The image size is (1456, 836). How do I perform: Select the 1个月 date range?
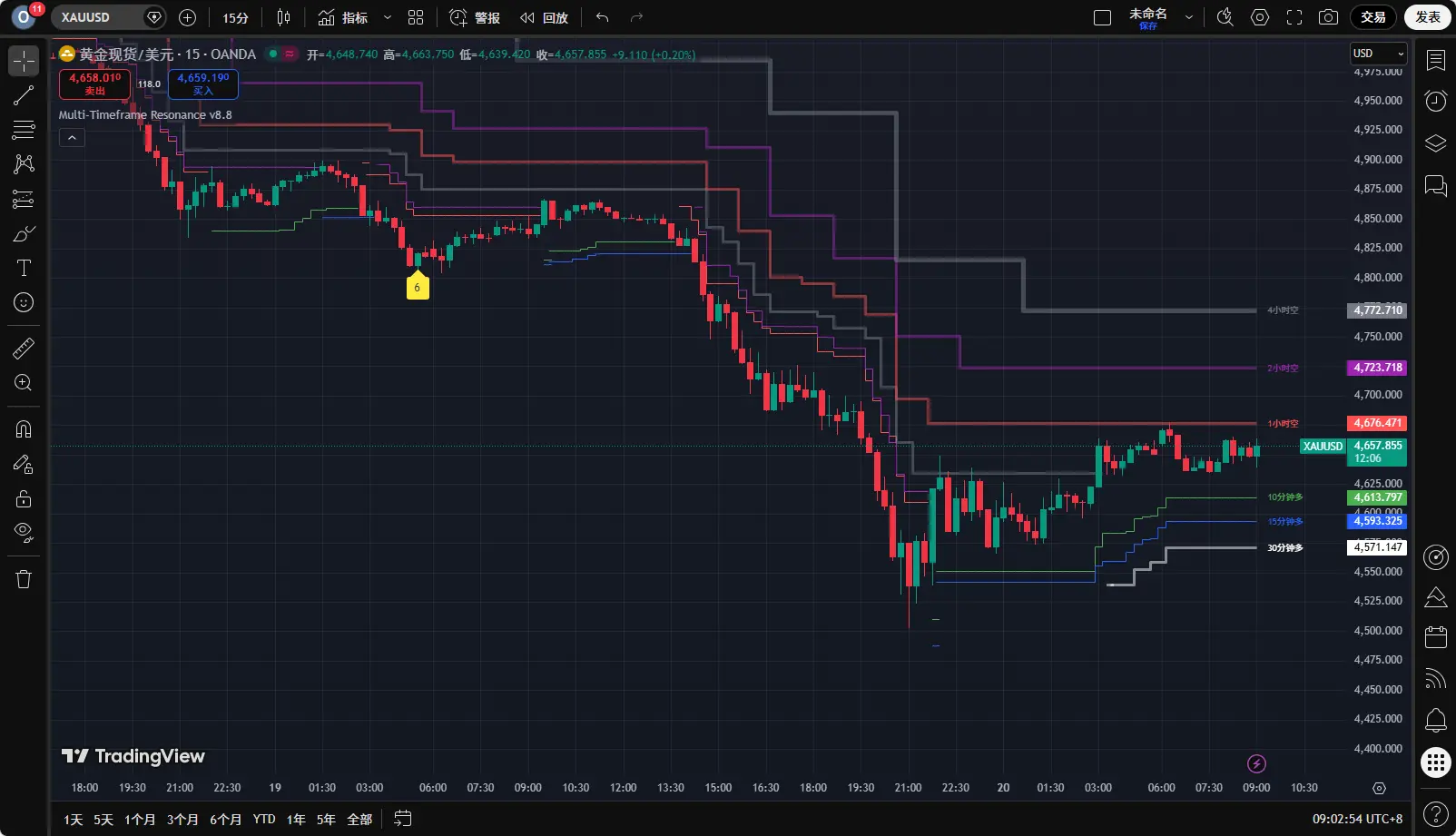(x=140, y=820)
